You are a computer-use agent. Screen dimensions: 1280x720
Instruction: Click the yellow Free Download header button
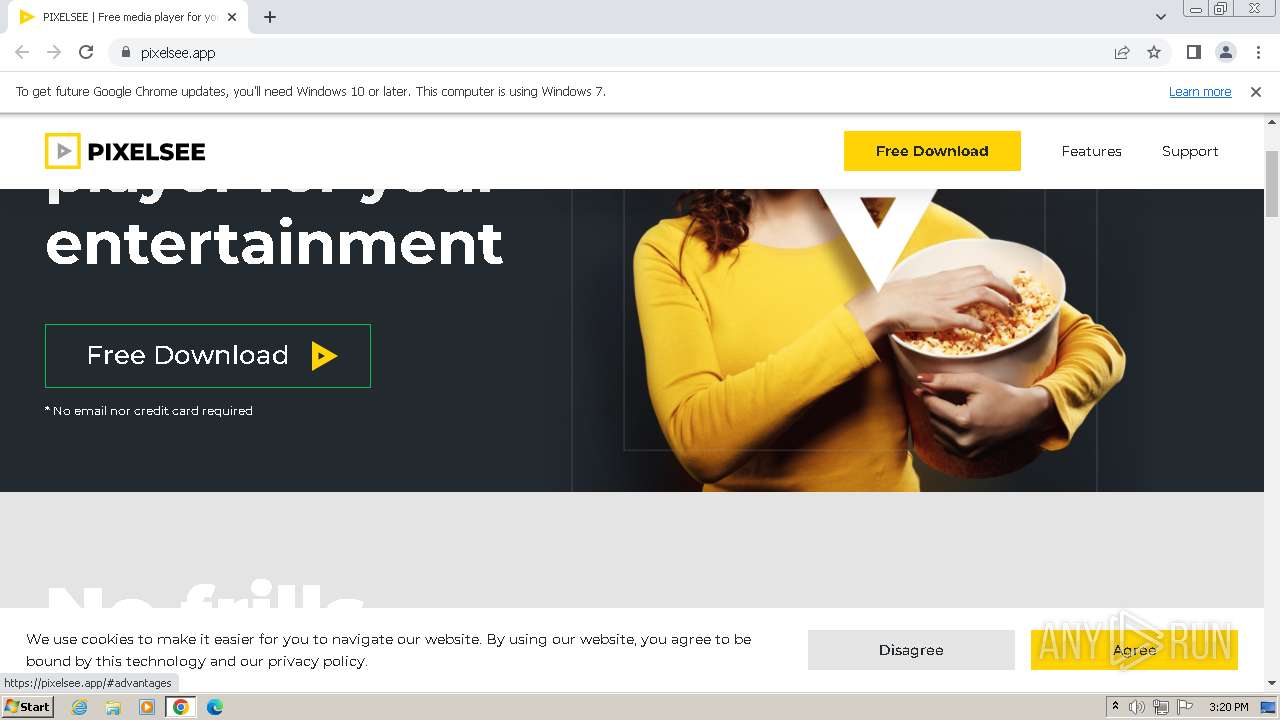pyautogui.click(x=932, y=151)
